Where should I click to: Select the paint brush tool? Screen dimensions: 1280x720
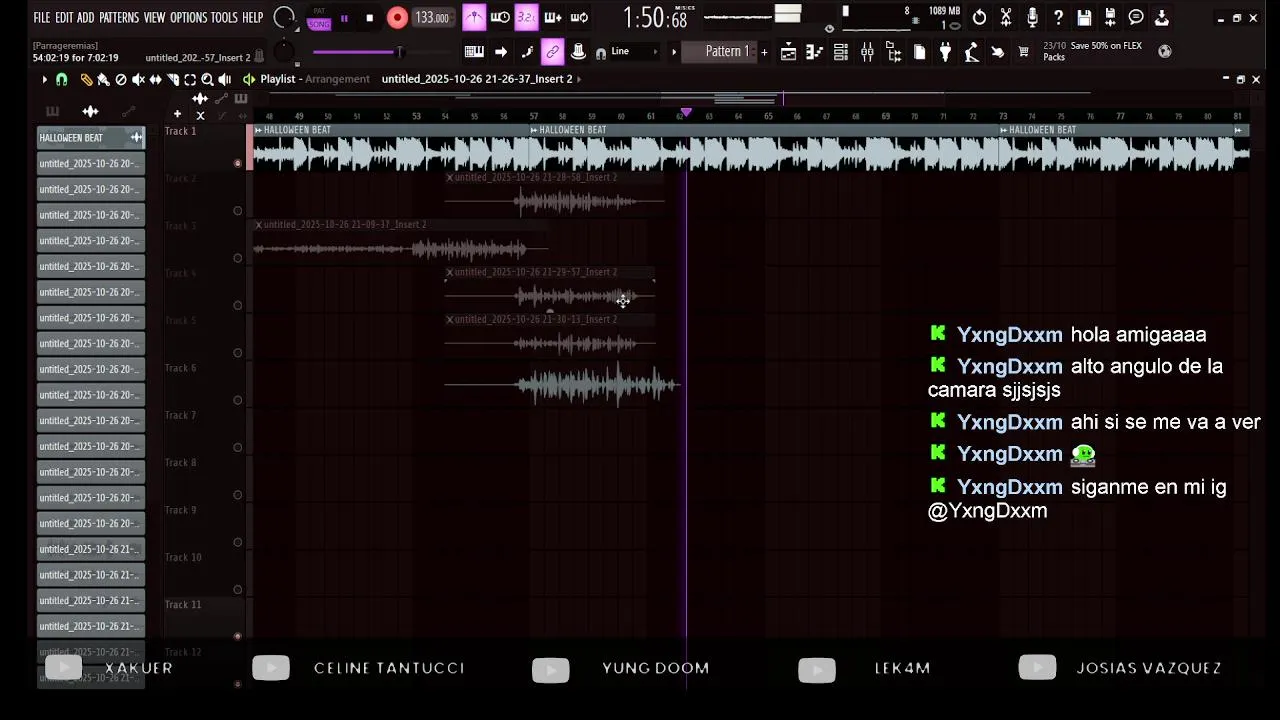103,79
